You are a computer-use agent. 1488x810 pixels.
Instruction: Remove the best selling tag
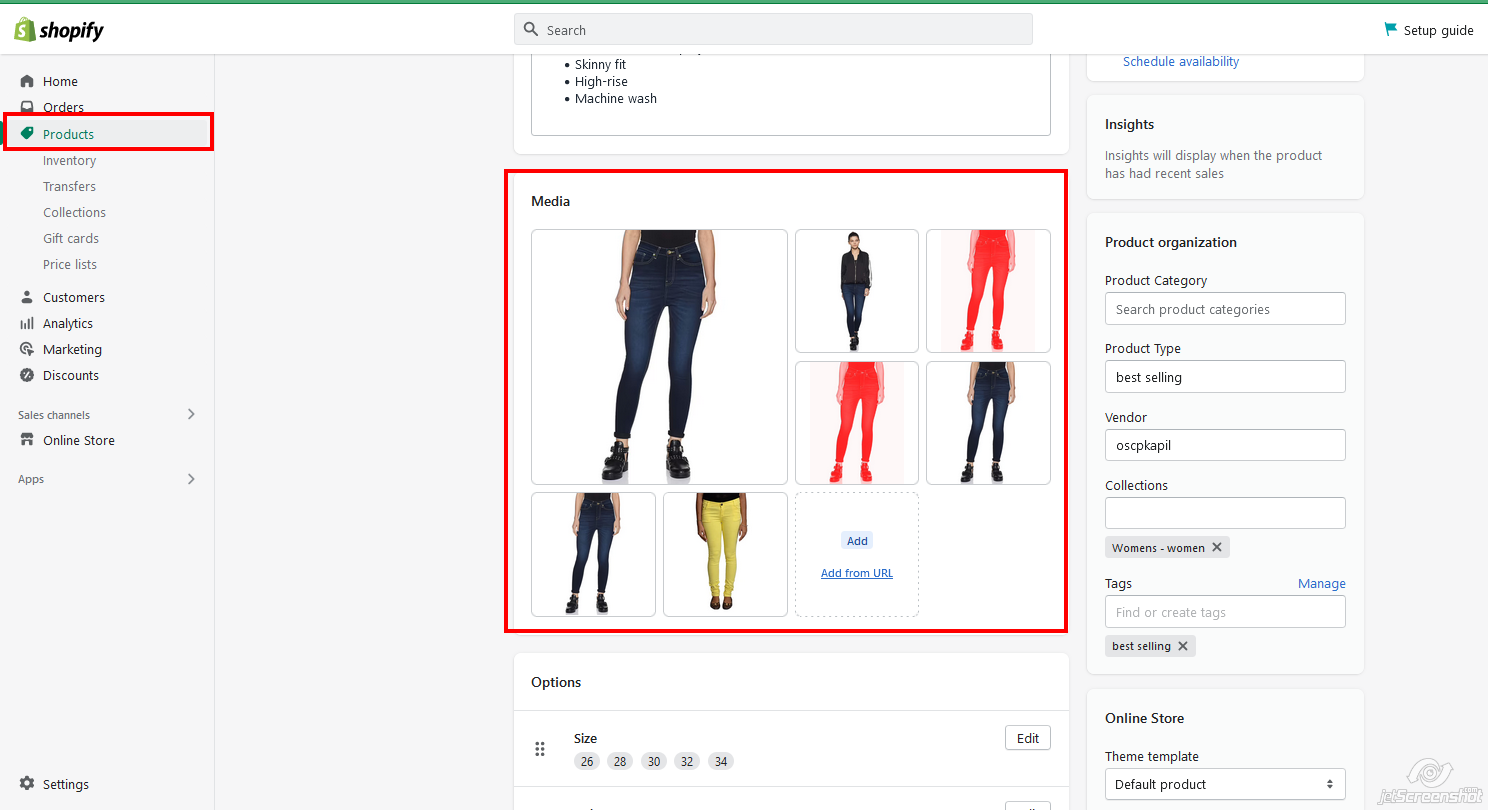[x=1183, y=646]
